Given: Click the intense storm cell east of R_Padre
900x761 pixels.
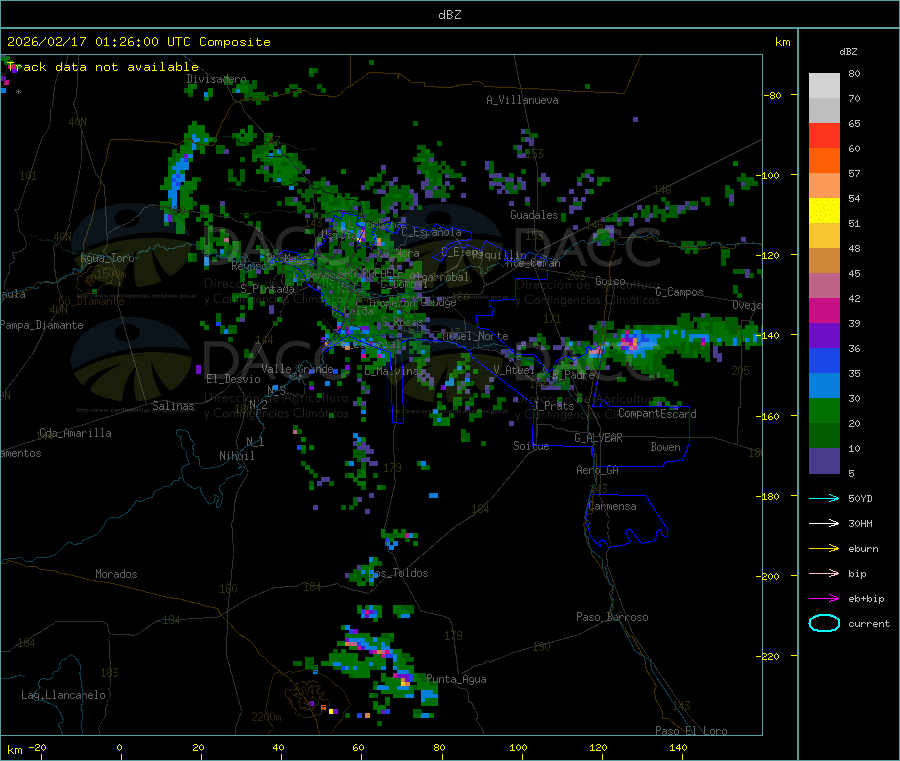Looking at the screenshot, I should click(633, 342).
